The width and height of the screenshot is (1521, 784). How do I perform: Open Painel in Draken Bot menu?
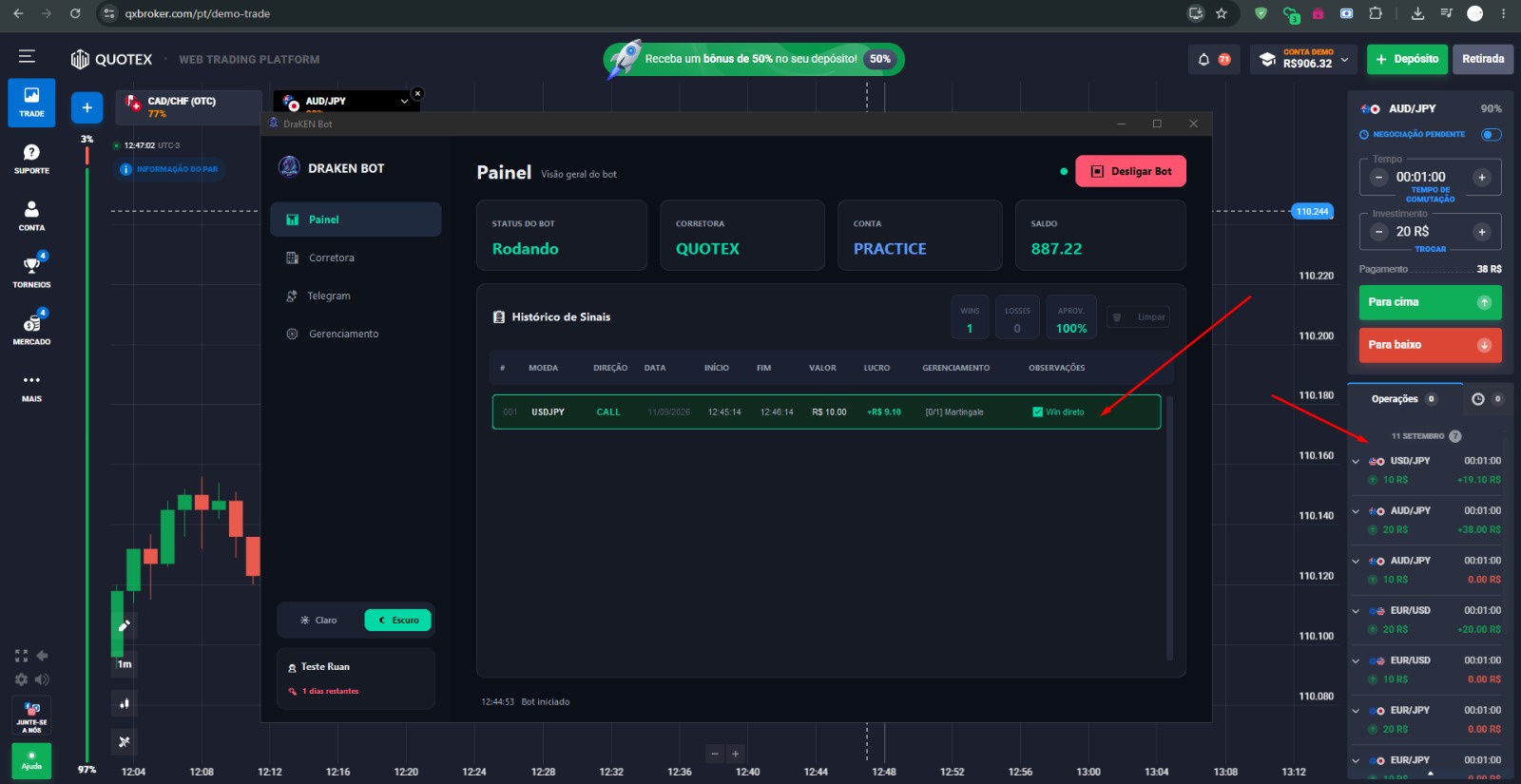tap(356, 220)
